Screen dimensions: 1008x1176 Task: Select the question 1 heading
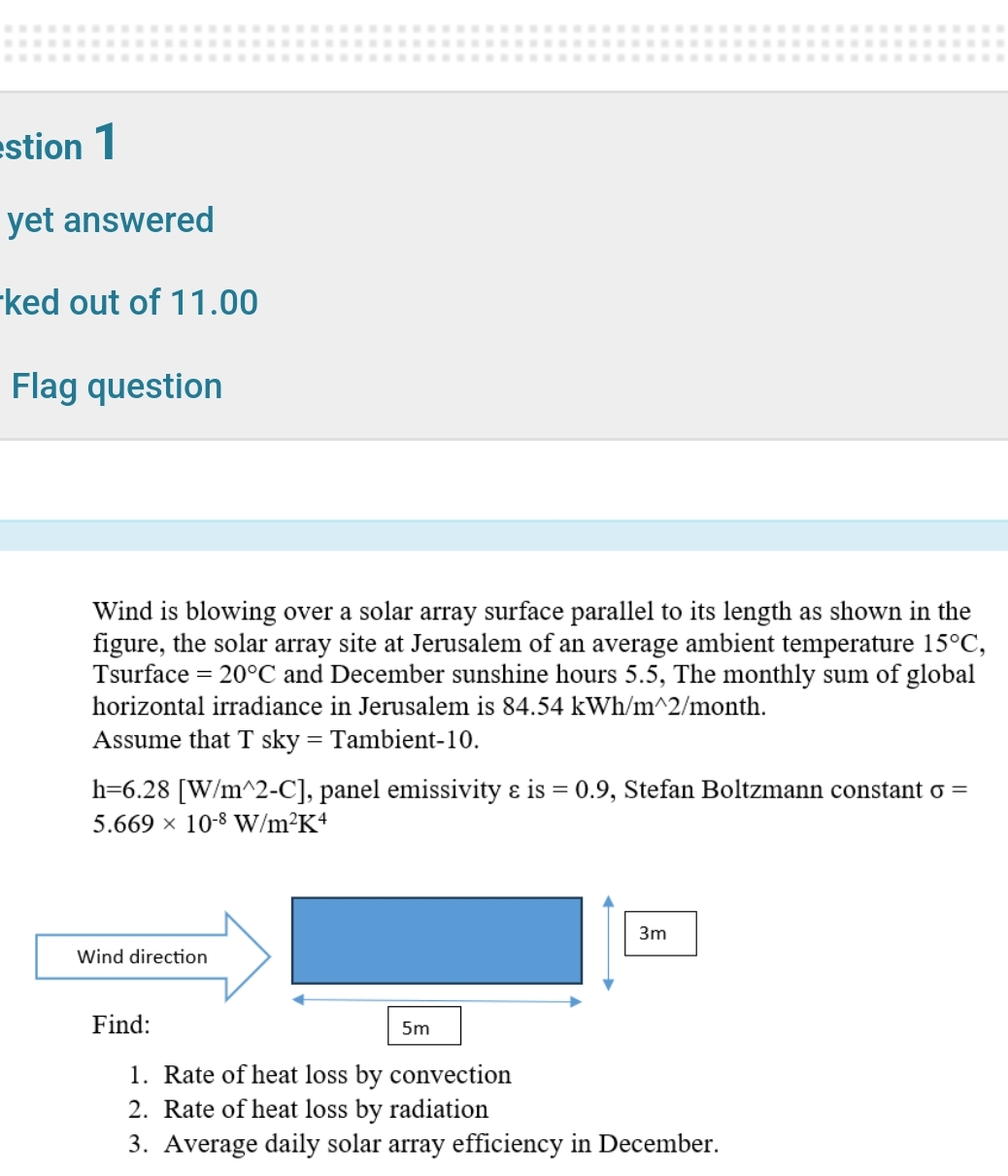tap(58, 146)
